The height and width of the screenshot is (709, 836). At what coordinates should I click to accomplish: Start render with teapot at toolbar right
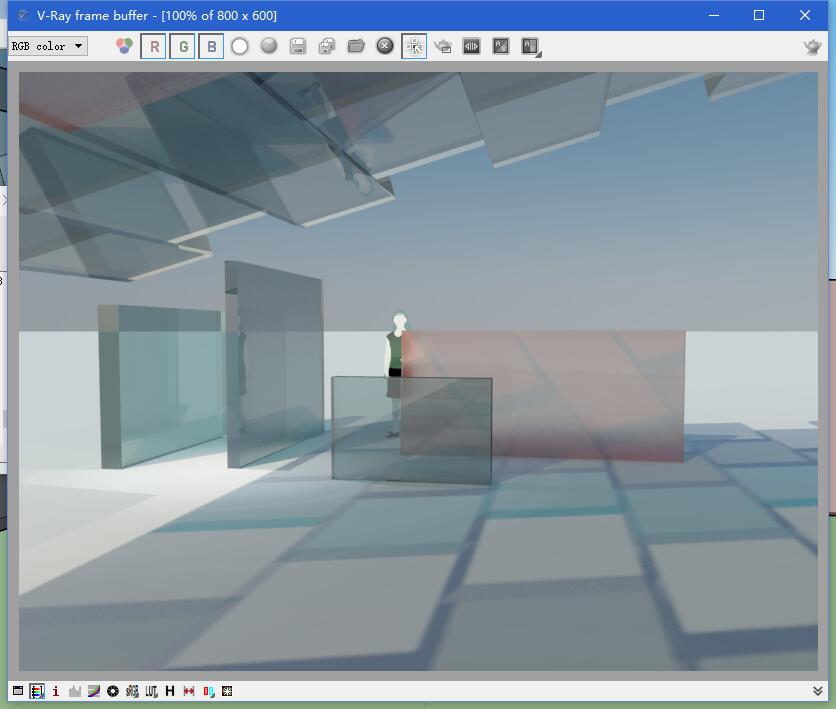(812, 46)
